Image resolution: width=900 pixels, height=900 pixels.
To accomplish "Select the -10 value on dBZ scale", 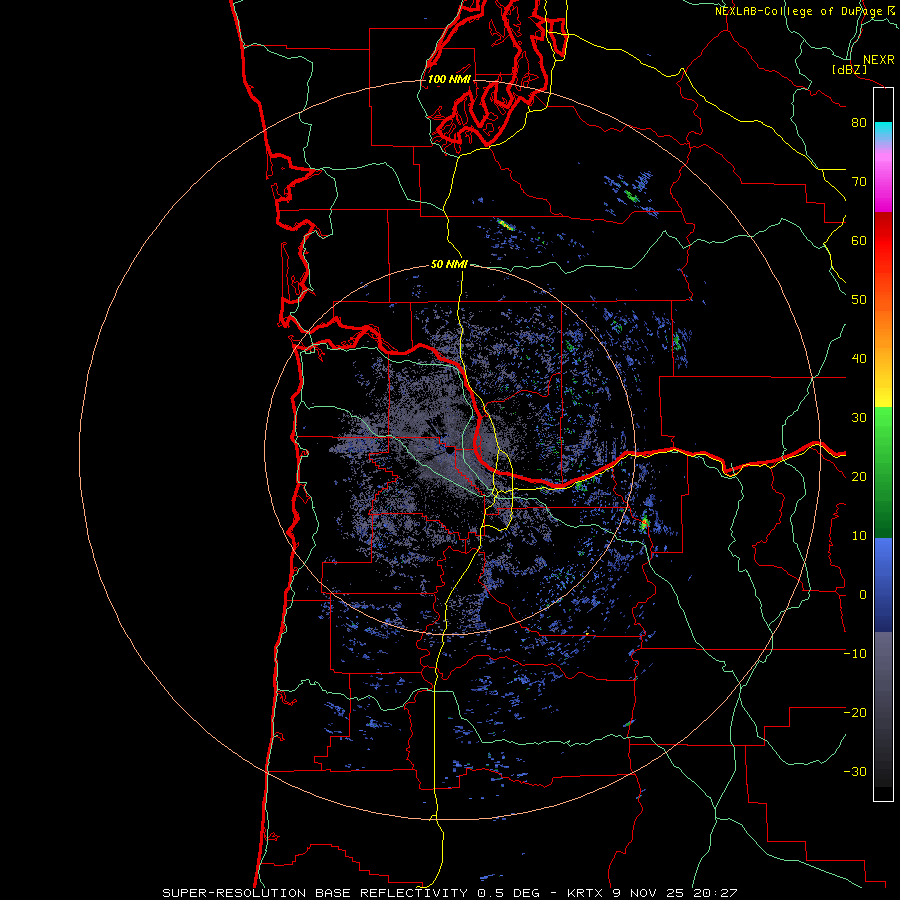I will tap(855, 654).
